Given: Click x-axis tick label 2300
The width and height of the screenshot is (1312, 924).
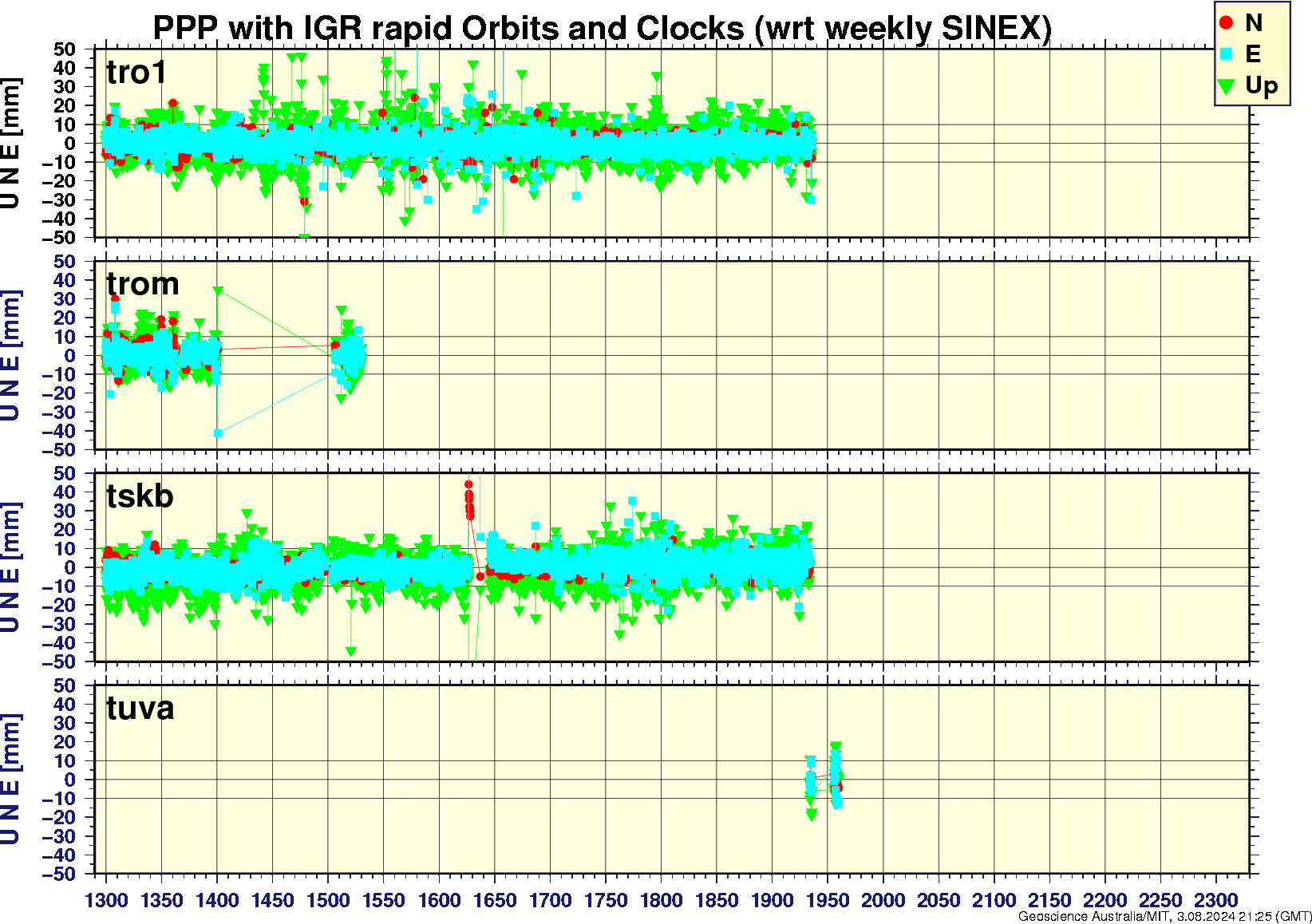Looking at the screenshot, I should pos(1215,900).
